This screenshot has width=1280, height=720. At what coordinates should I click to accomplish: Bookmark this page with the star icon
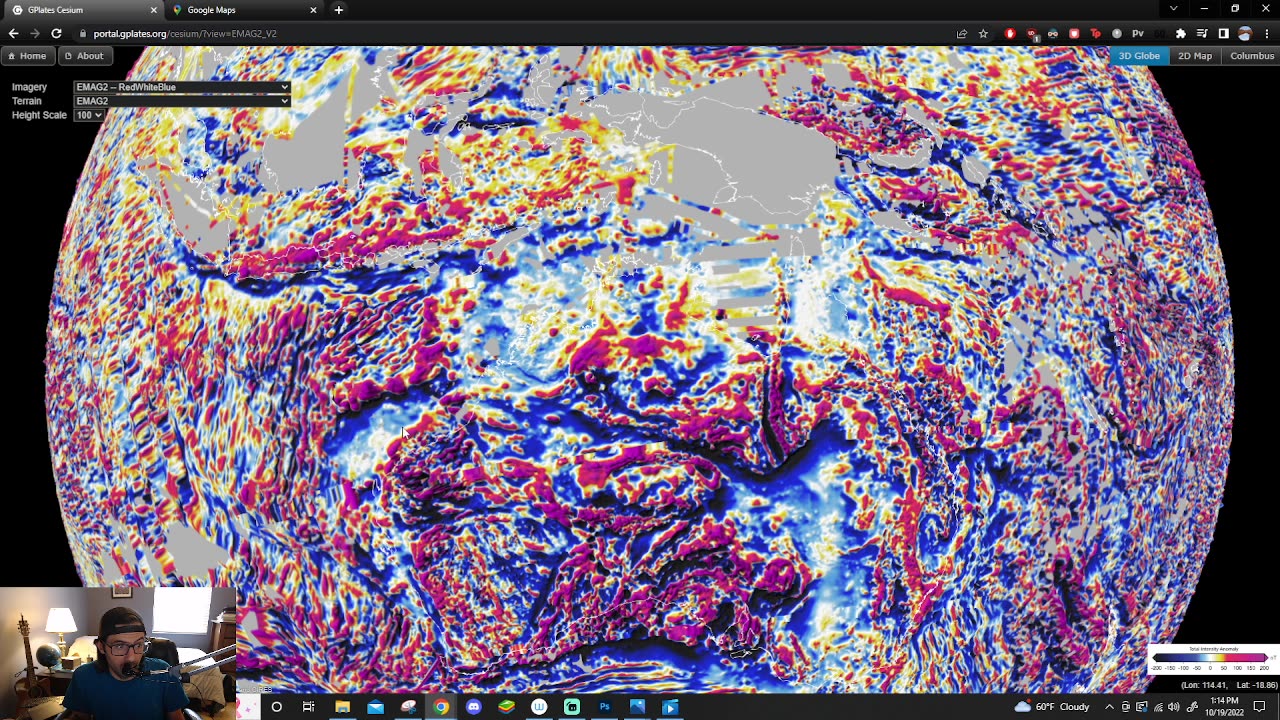pyautogui.click(x=983, y=33)
